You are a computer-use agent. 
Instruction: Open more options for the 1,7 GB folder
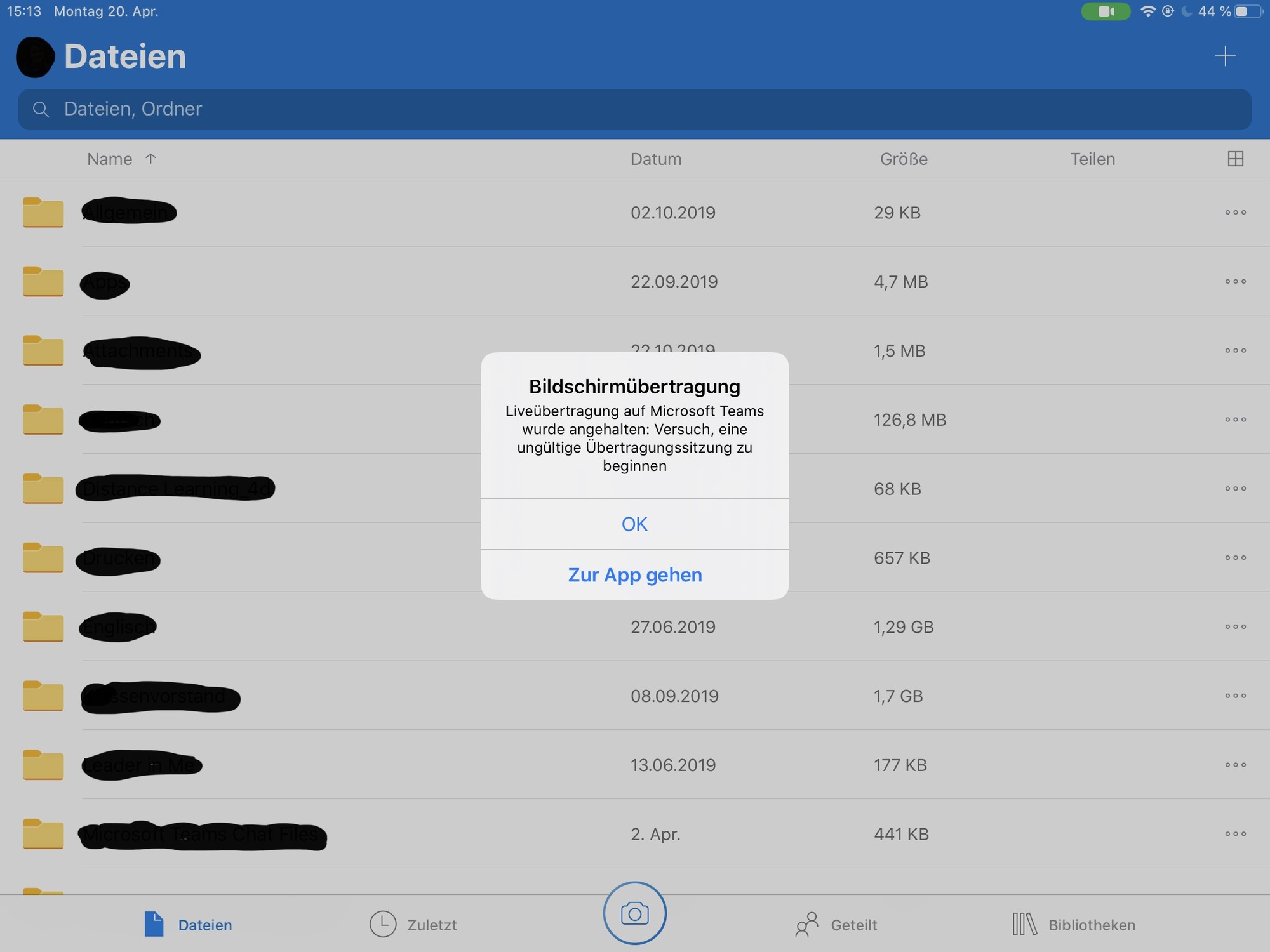click(1235, 696)
